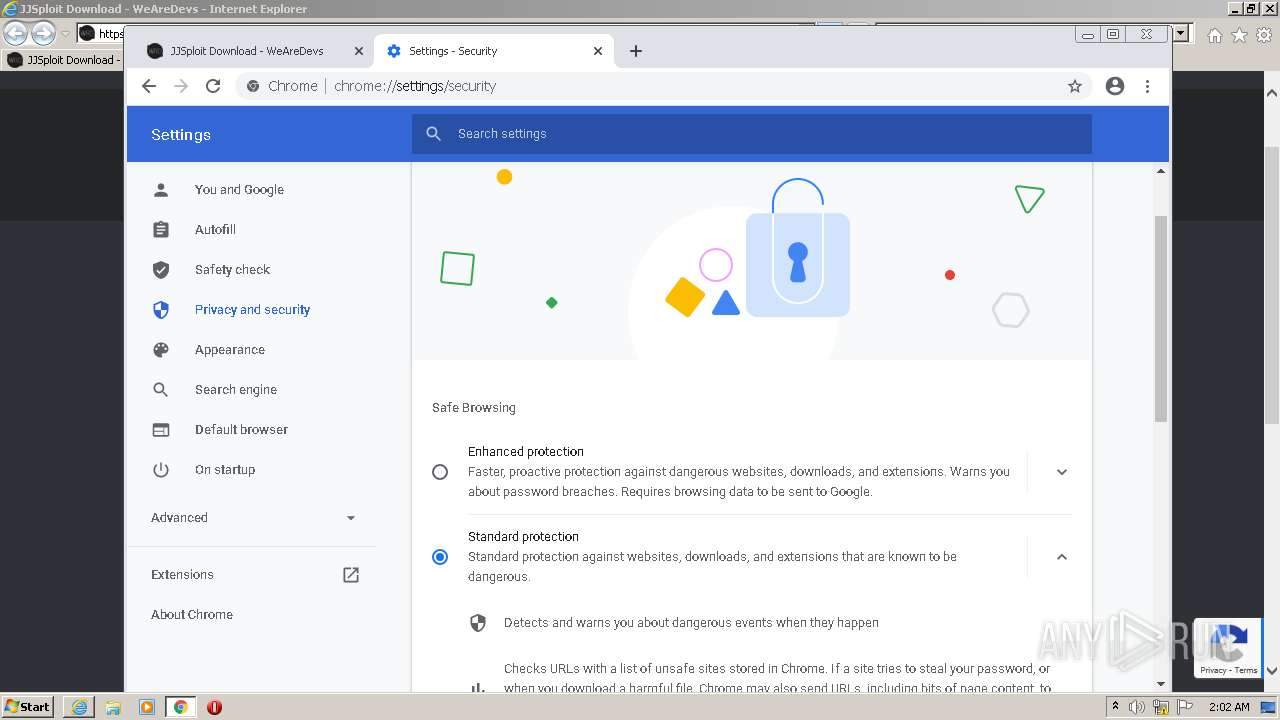
Task: Open the Windows Start menu
Action: (28, 706)
